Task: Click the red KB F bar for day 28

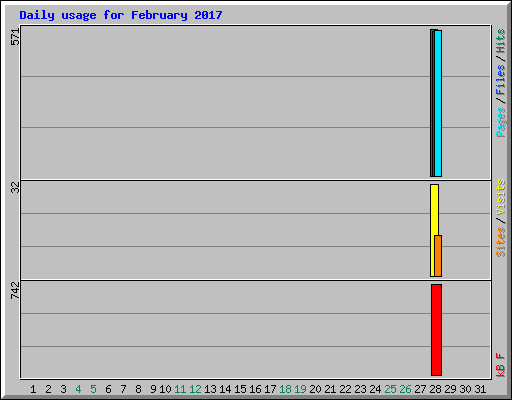Action: 436,330
